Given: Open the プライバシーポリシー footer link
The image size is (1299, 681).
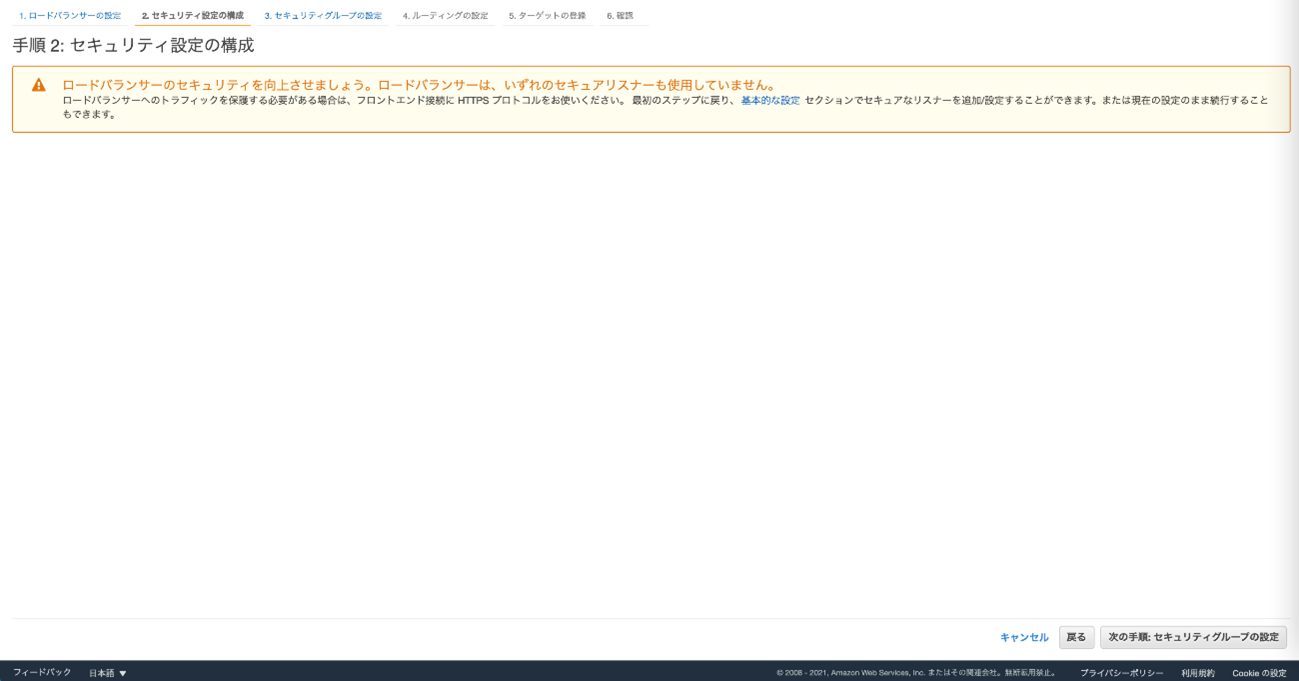Looking at the screenshot, I should point(1121,673).
